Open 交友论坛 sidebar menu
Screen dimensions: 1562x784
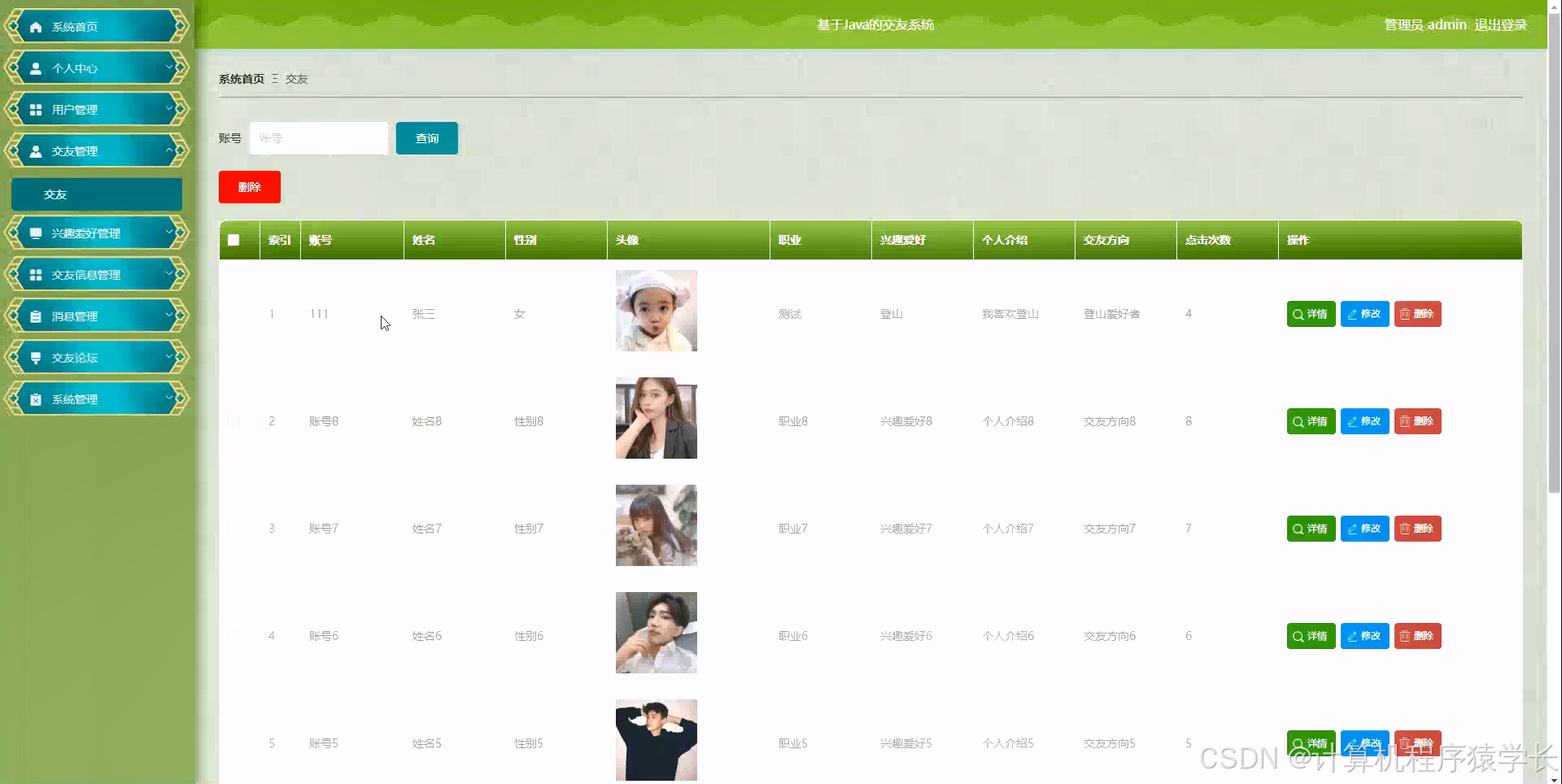pos(97,357)
